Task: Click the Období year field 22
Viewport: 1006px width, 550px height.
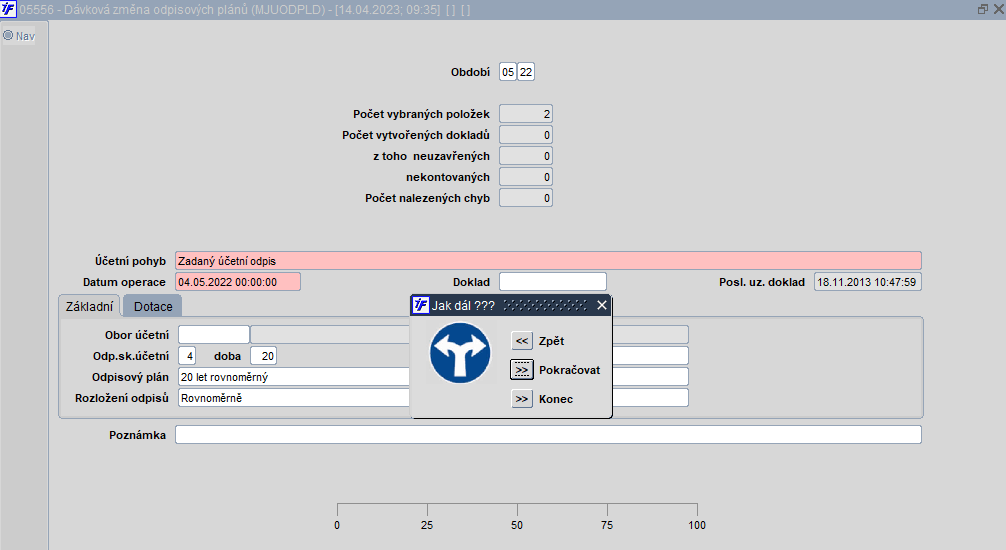Action: 526,72
